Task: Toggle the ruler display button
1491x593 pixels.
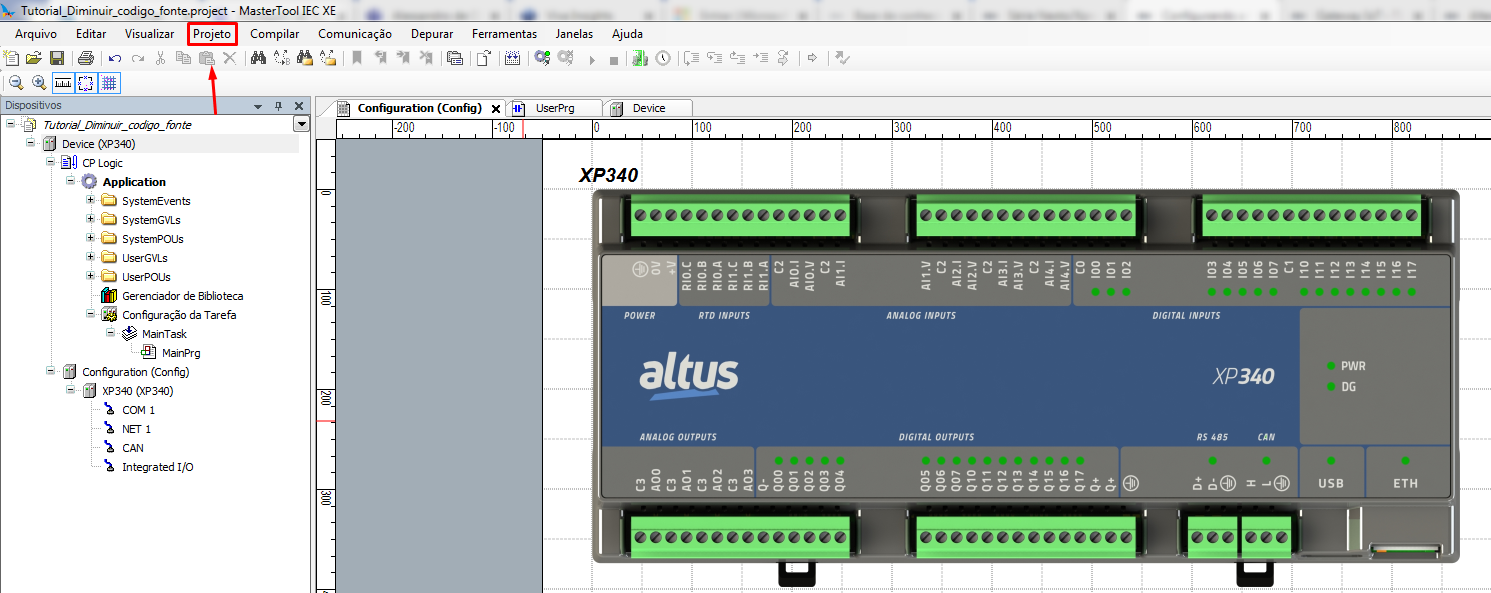Action: pyautogui.click(x=62, y=83)
